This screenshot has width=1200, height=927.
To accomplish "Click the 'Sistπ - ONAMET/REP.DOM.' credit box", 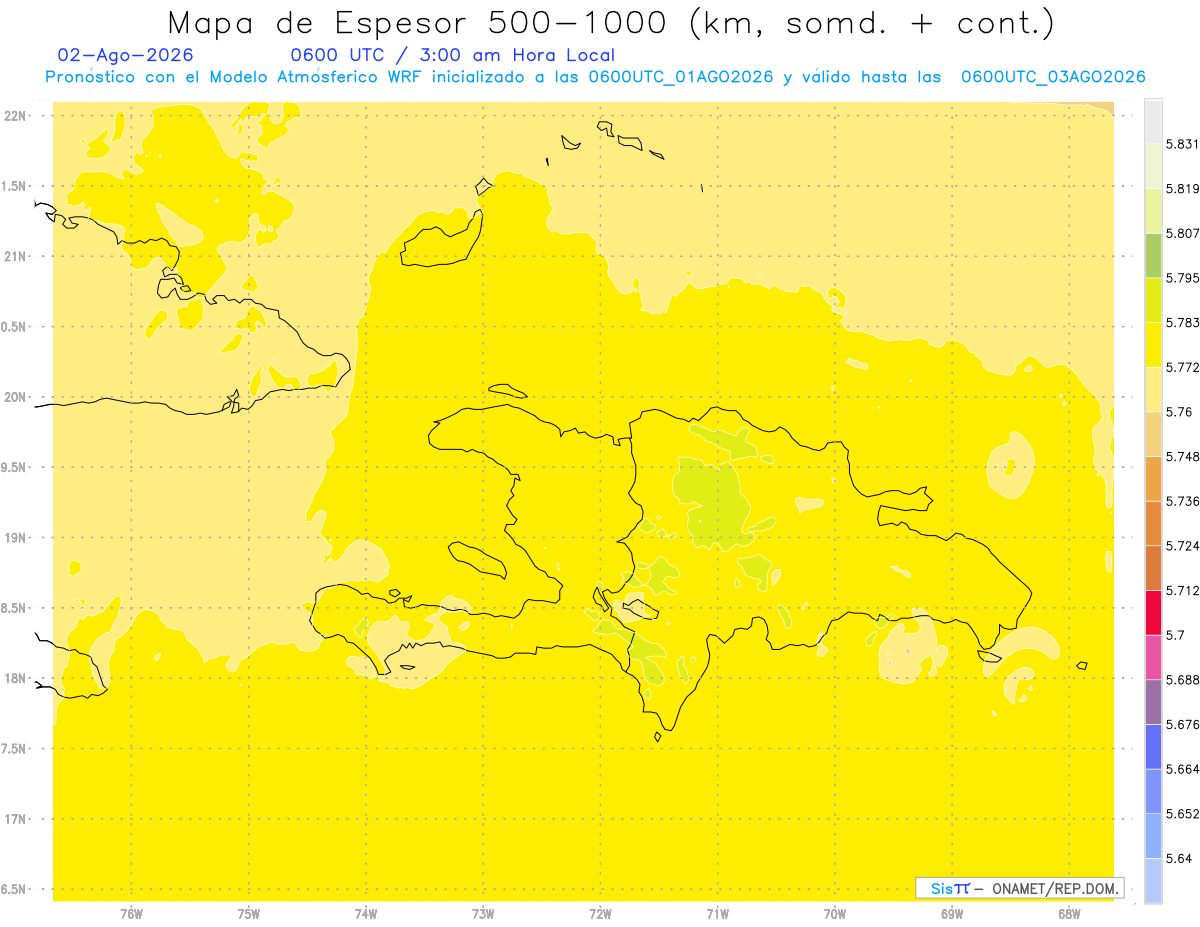I will click(1020, 888).
